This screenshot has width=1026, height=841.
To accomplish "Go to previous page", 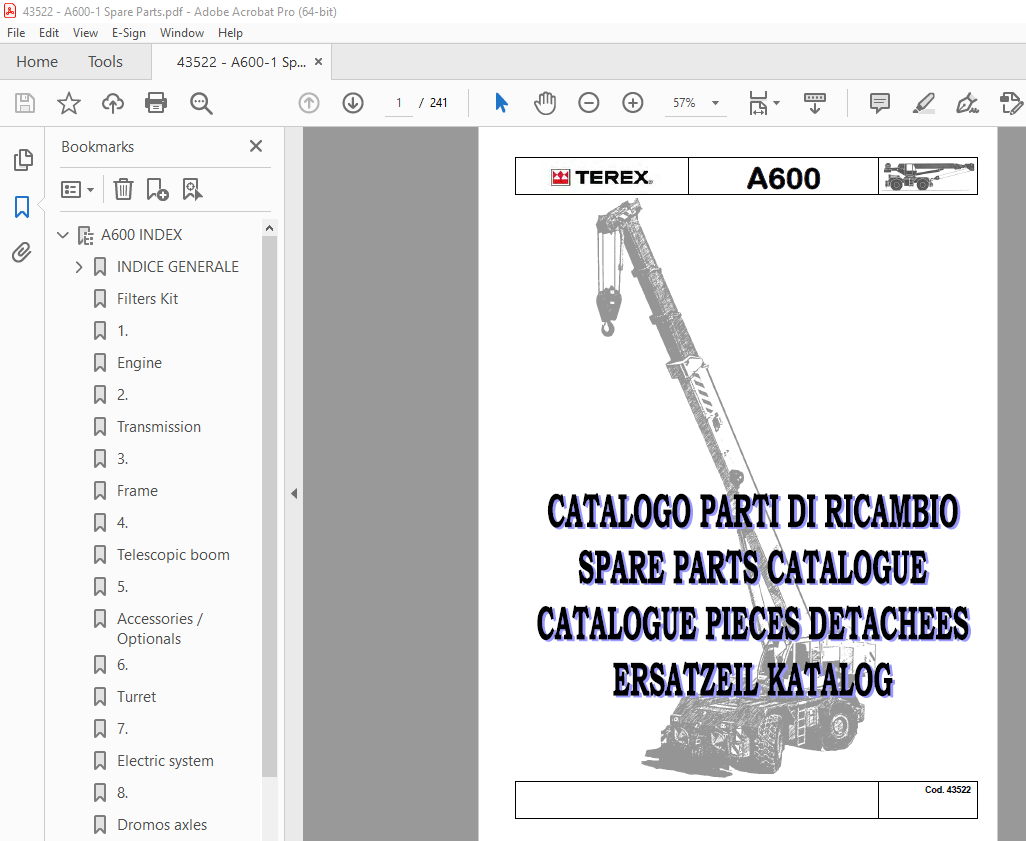I will coord(309,103).
